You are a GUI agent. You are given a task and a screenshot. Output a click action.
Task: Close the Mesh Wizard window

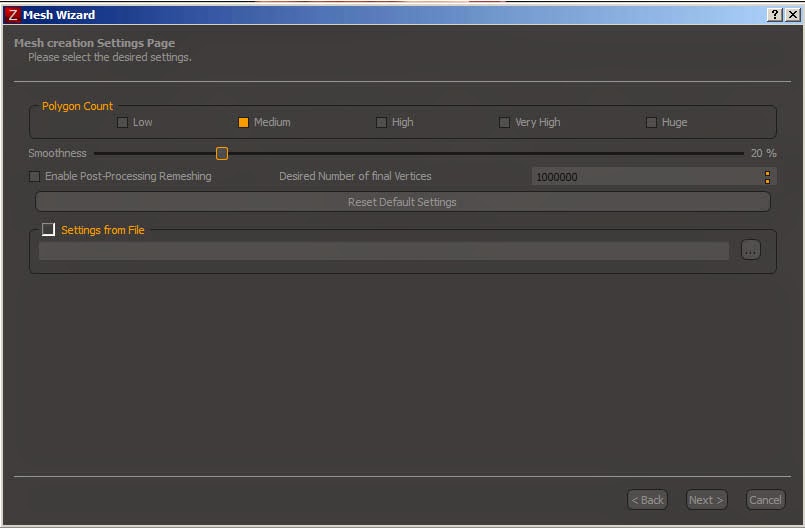point(793,14)
